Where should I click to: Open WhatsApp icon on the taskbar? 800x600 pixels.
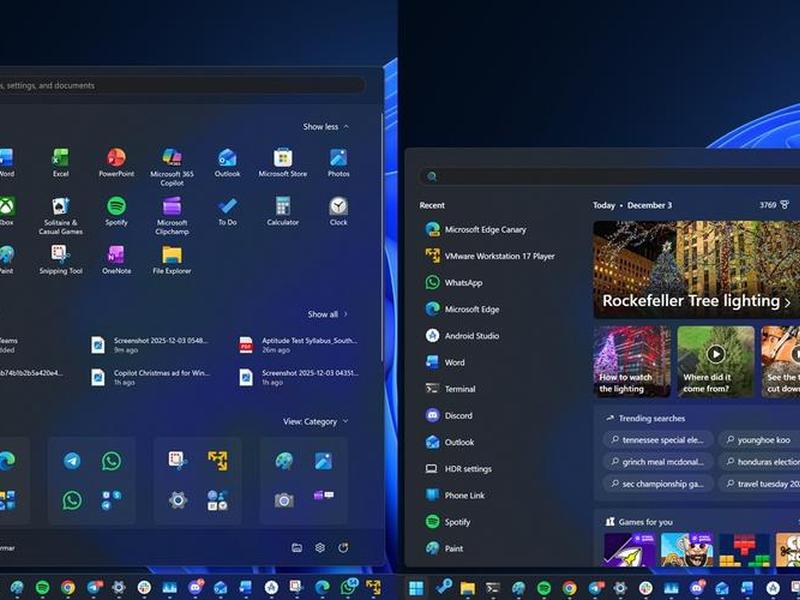(x=348, y=587)
